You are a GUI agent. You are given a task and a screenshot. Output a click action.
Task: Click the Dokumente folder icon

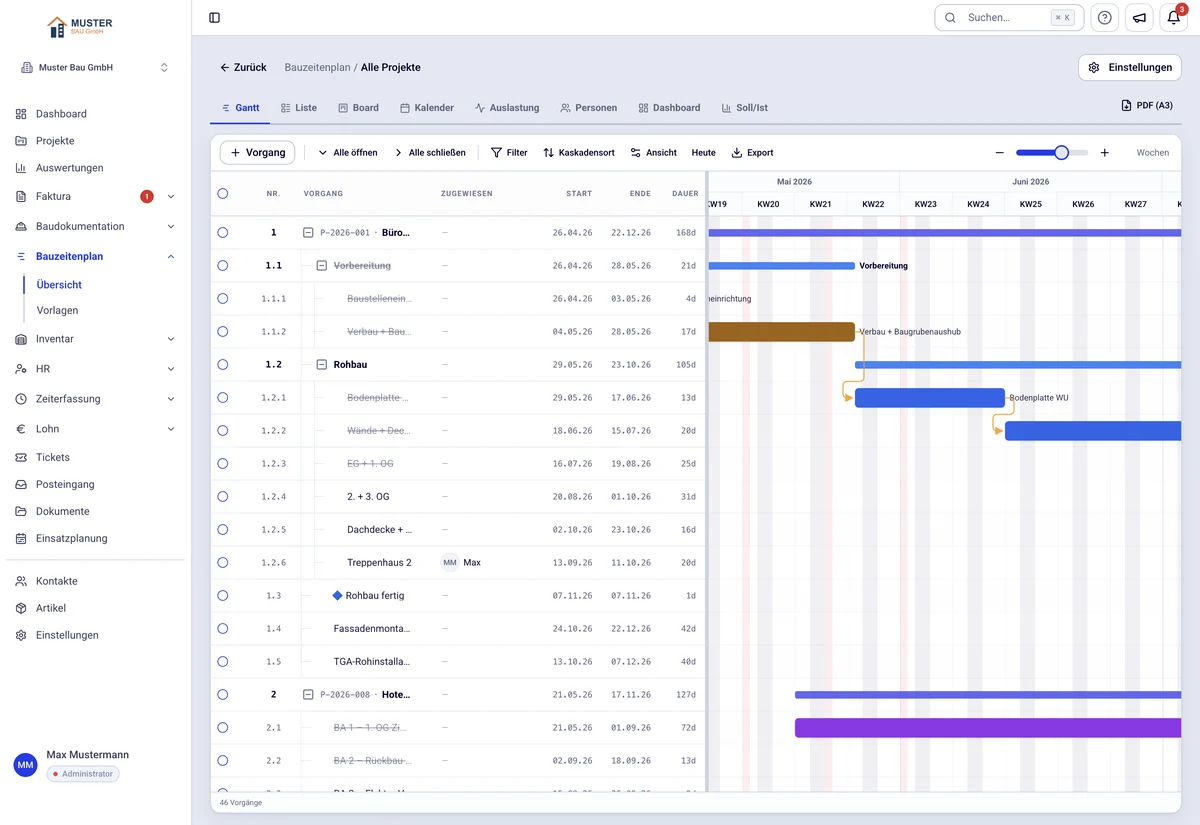21,511
